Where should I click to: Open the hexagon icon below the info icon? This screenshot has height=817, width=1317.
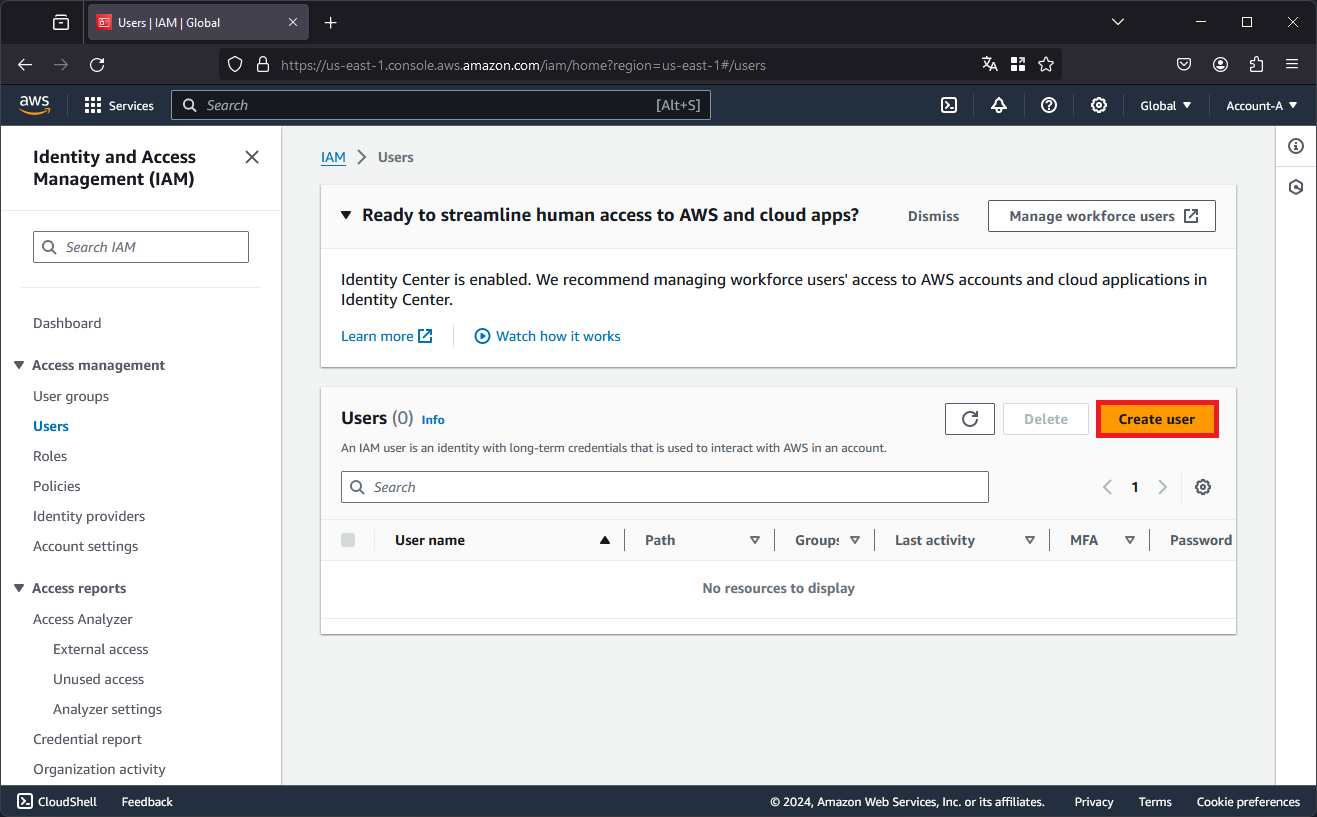[x=1296, y=187]
